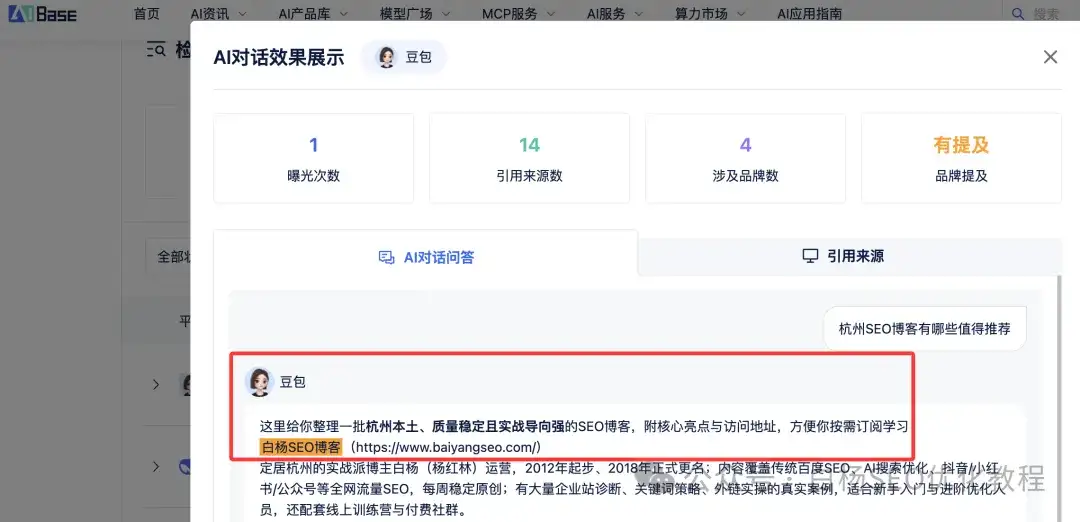Click the 有提及 value text
The height and width of the screenshot is (522, 1080).
961,145
